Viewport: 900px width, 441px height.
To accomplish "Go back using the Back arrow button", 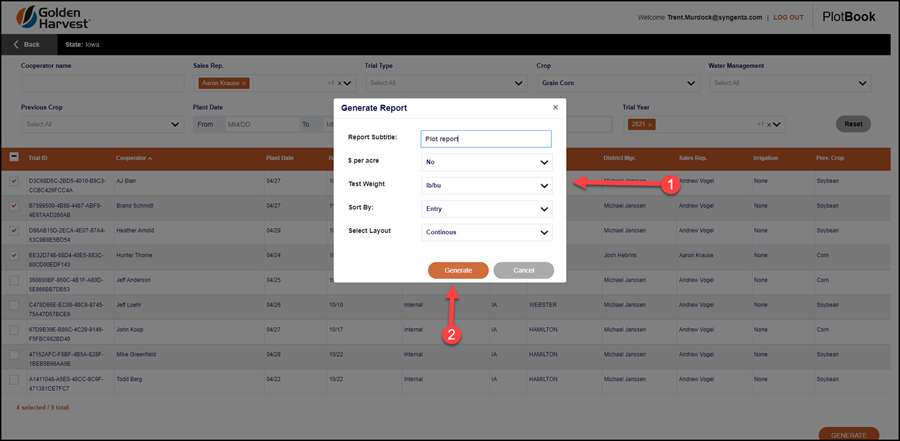I will [x=26, y=44].
